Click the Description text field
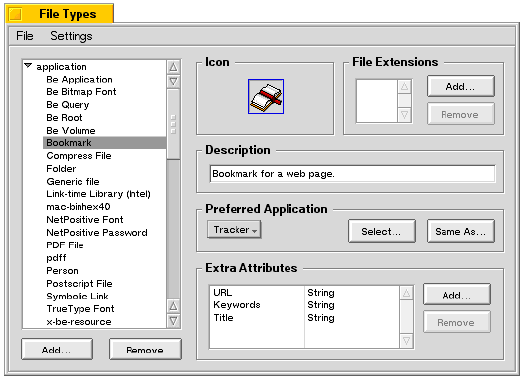 [x=352, y=174]
